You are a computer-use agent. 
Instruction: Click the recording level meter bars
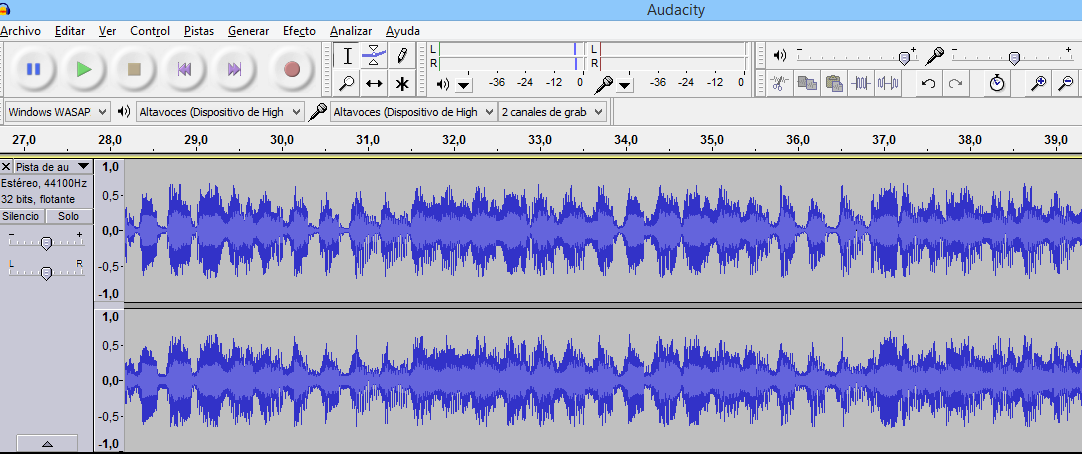(x=673, y=56)
